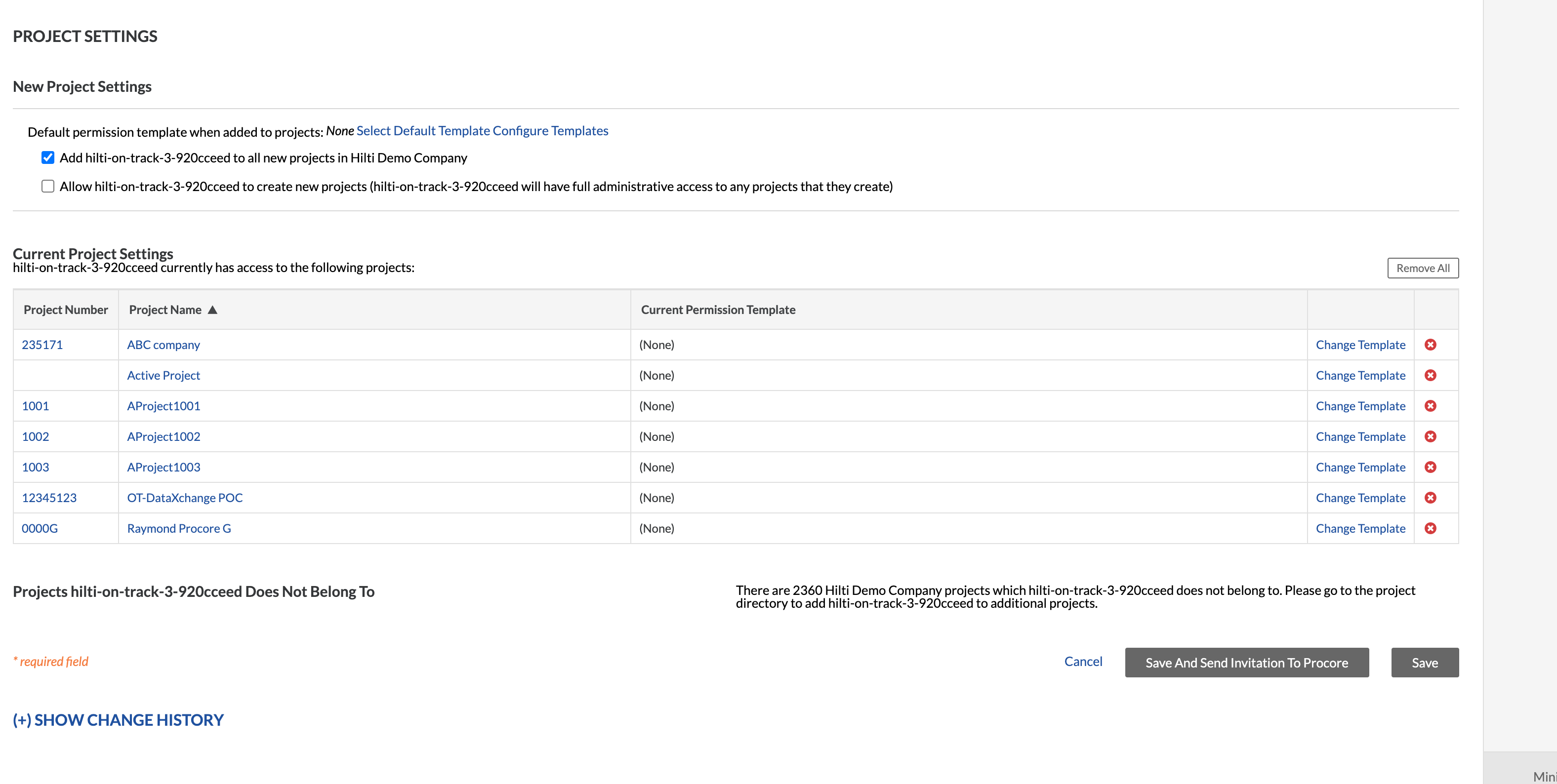The width and height of the screenshot is (1557, 784).
Task: Click the Cancel link
Action: coord(1082,662)
